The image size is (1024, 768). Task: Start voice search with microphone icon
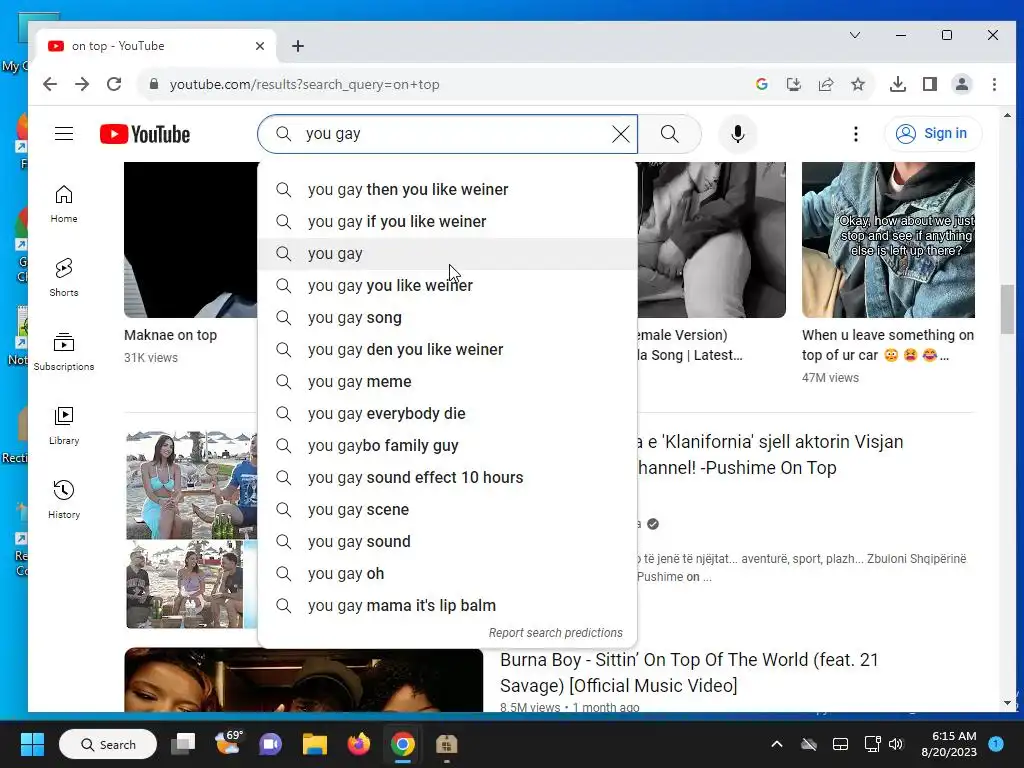tap(738, 134)
